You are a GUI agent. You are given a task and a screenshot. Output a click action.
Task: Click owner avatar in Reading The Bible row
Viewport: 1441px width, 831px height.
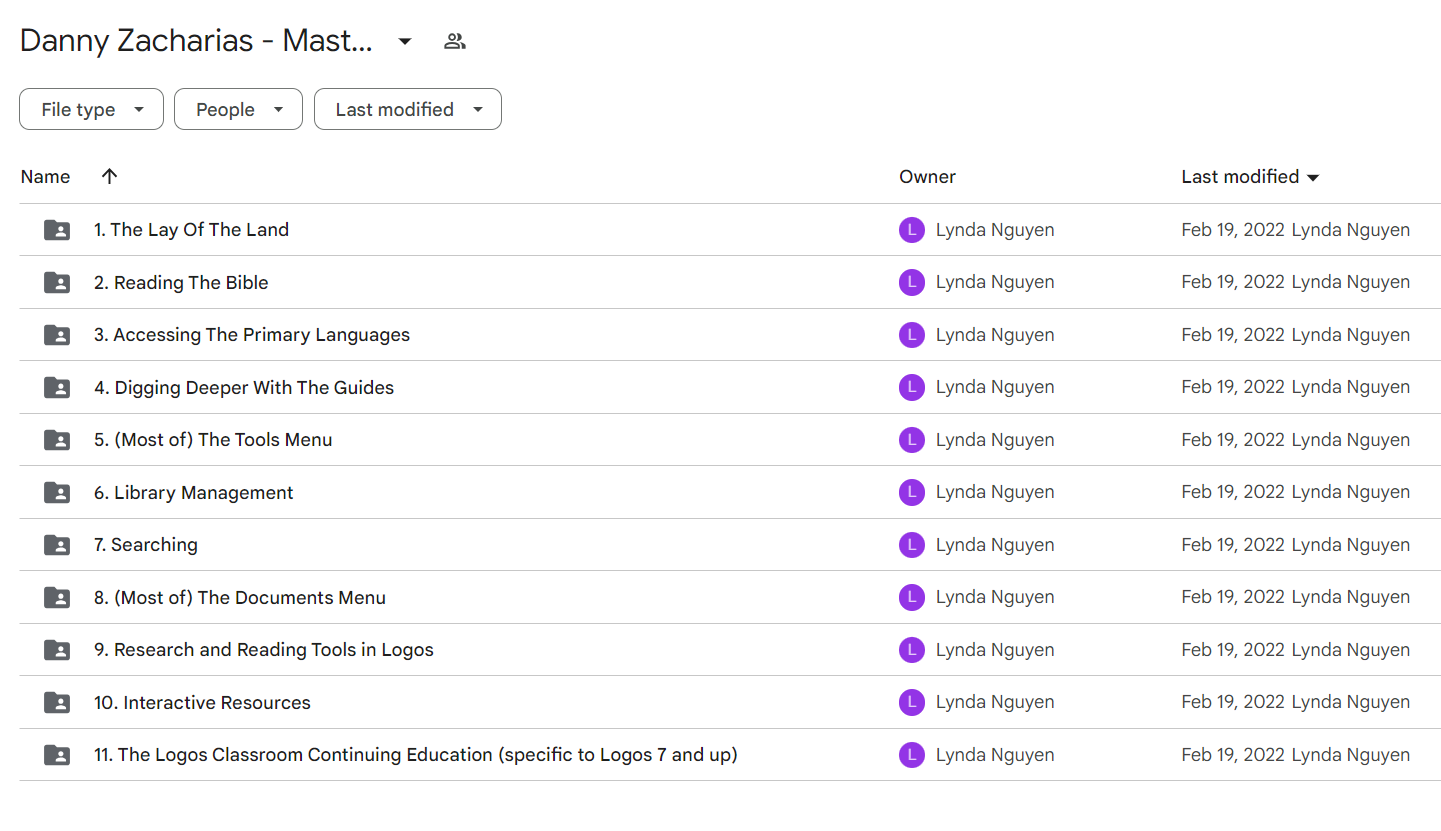coord(912,283)
